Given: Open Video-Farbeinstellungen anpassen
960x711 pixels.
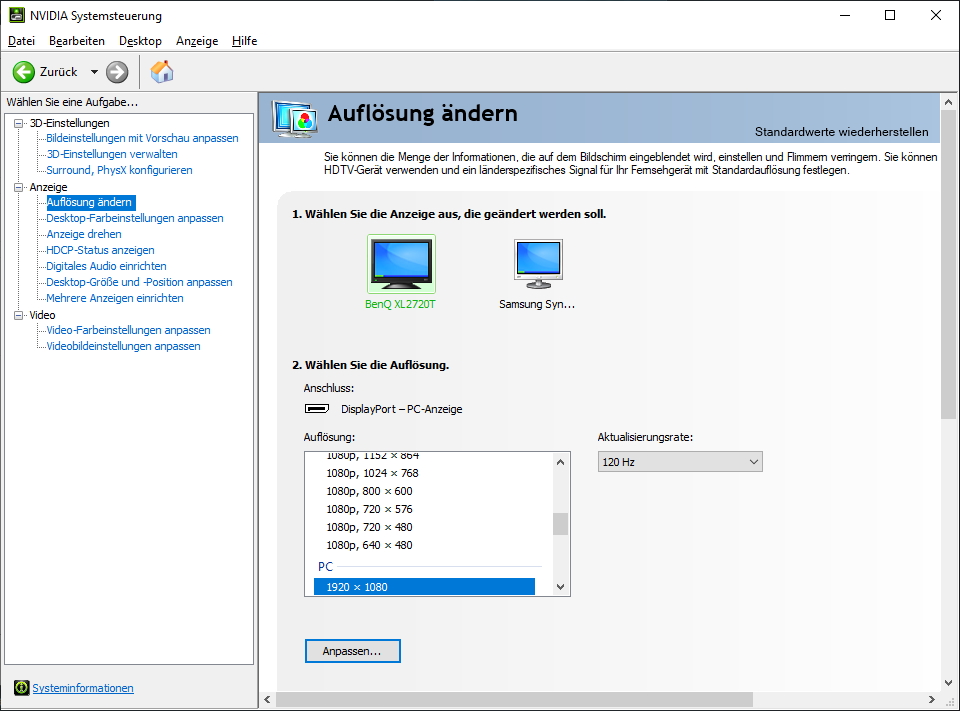Looking at the screenshot, I should point(129,330).
